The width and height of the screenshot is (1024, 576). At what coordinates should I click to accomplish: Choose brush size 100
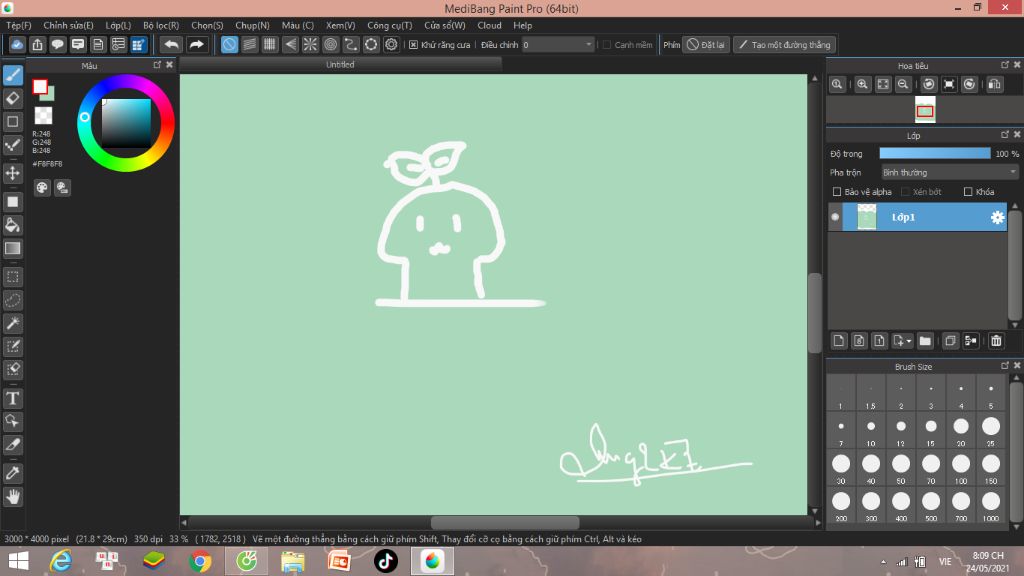(x=961, y=468)
